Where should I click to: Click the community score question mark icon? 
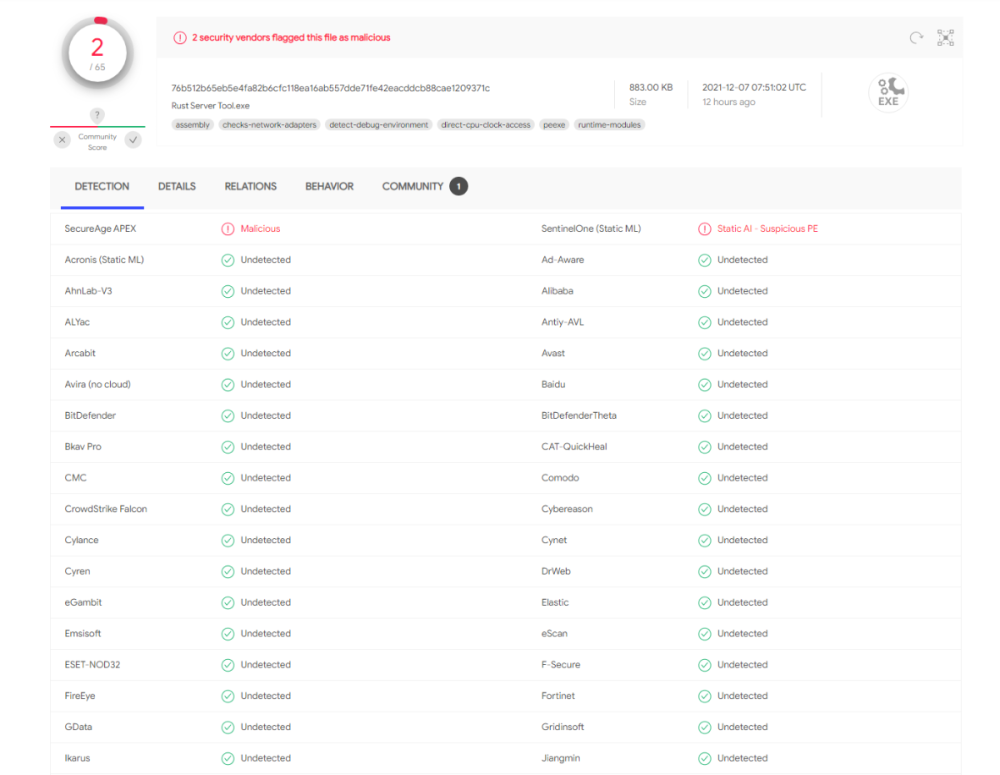click(97, 115)
